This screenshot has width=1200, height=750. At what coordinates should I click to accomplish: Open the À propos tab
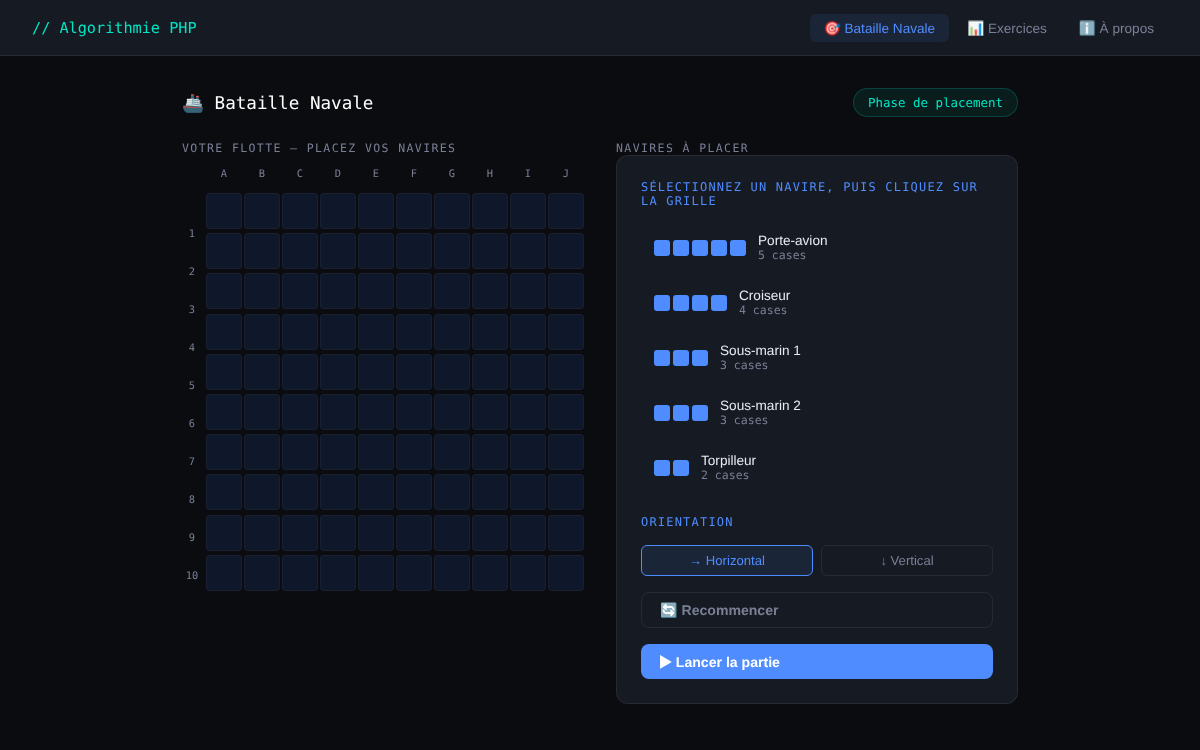click(x=1116, y=28)
